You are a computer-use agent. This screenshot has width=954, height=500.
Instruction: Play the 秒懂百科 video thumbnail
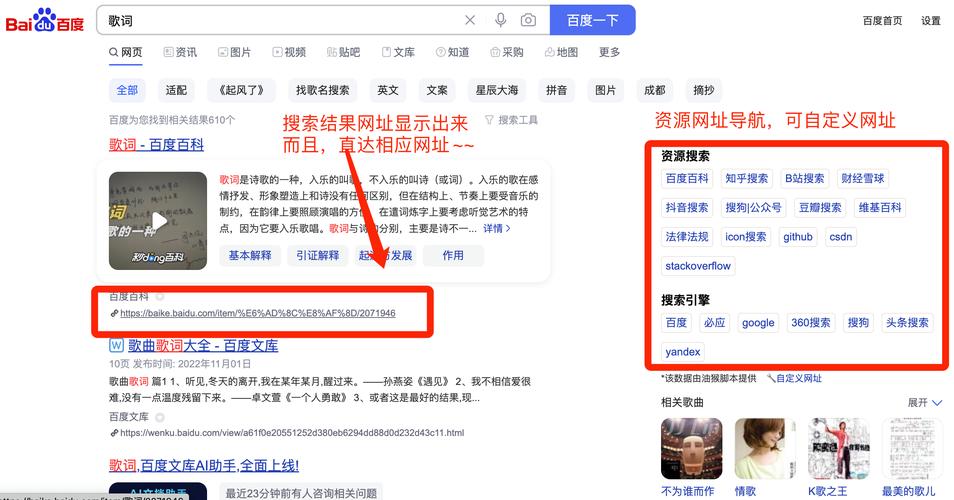(158, 221)
